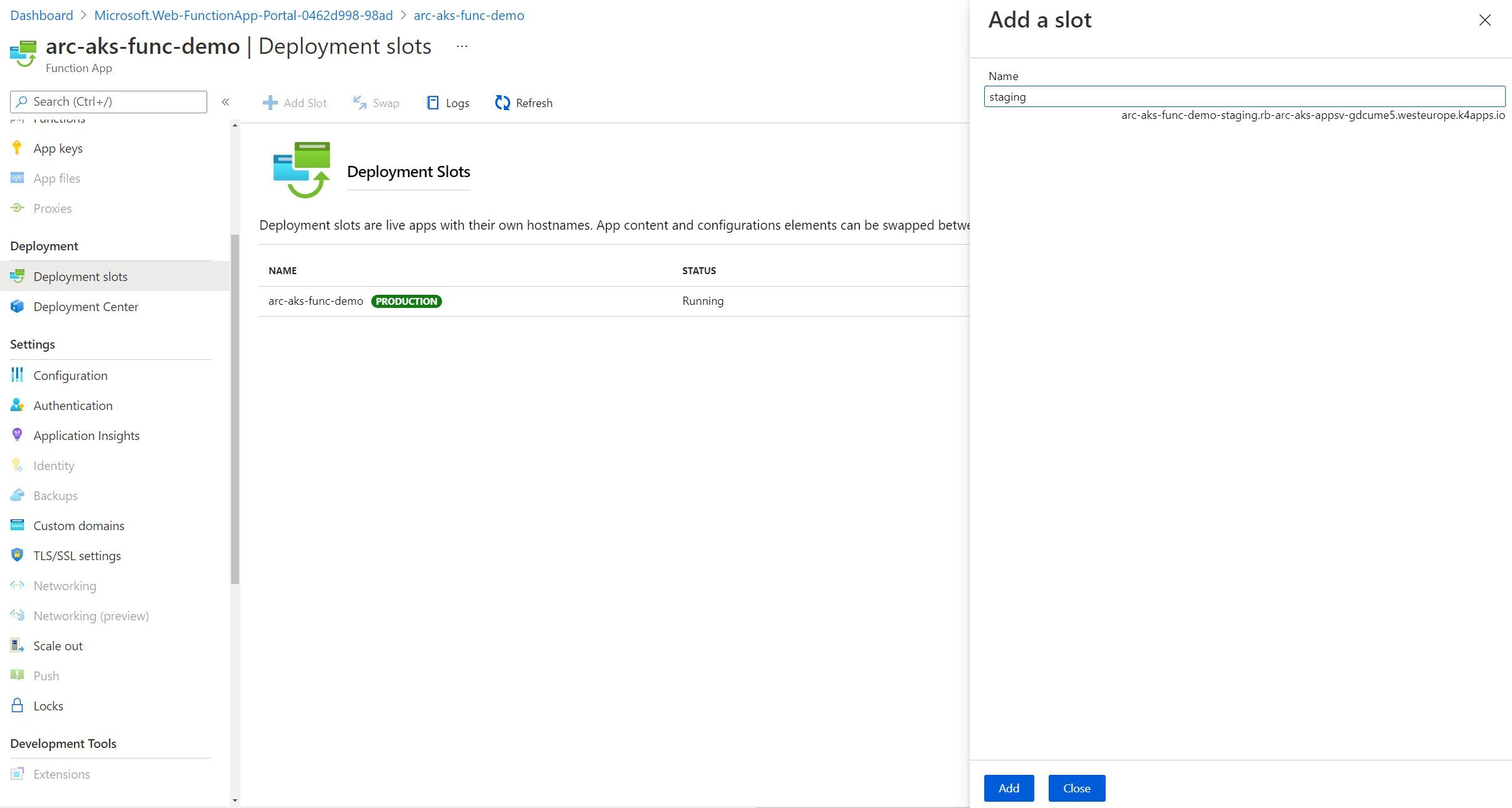This screenshot has width=1512, height=808.
Task: Open Custom domains settings
Action: click(x=78, y=525)
